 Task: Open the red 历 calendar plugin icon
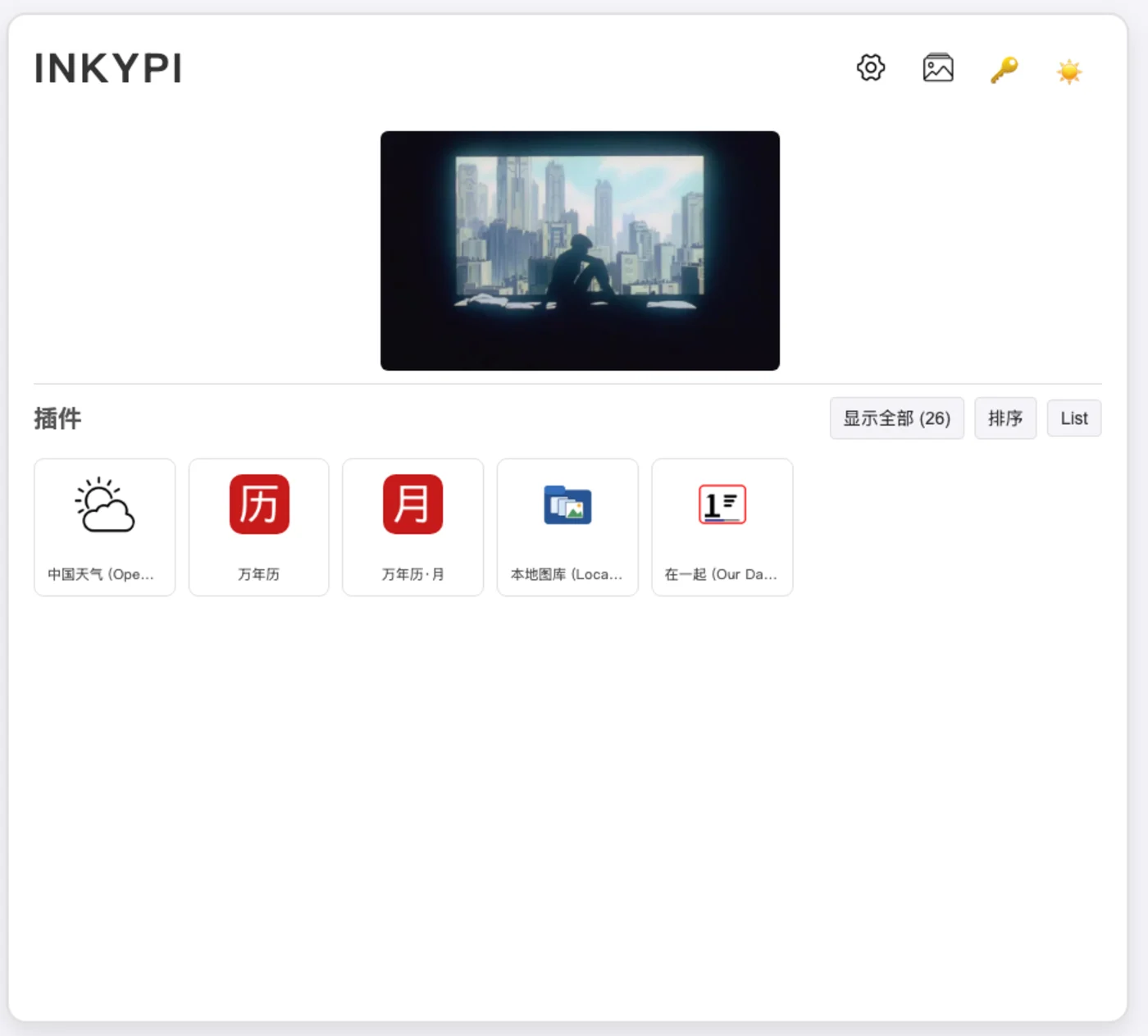tap(259, 504)
